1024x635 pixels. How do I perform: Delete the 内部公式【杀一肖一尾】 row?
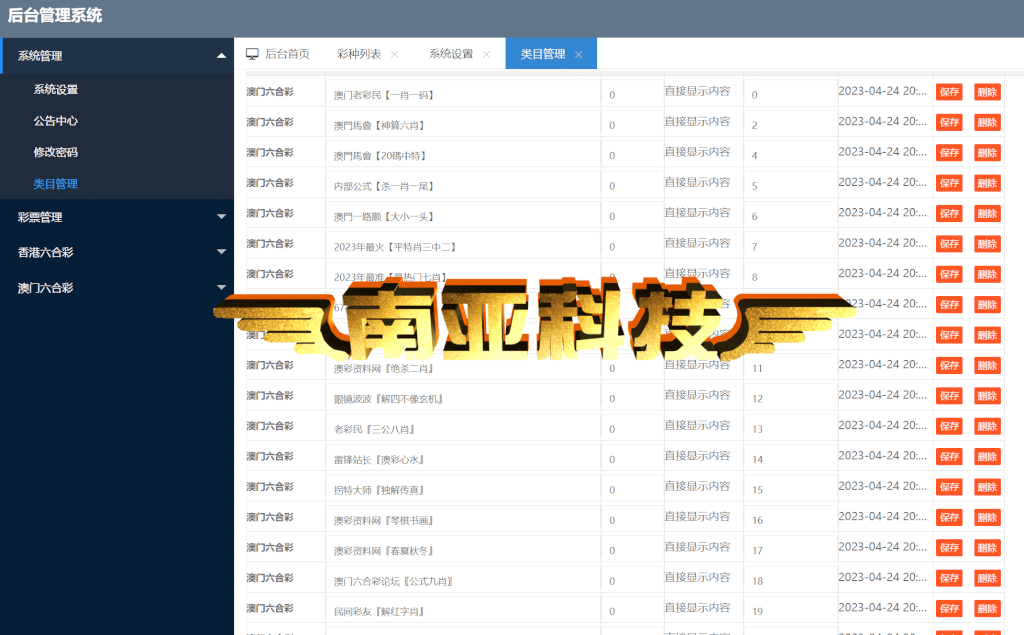[x=987, y=183]
